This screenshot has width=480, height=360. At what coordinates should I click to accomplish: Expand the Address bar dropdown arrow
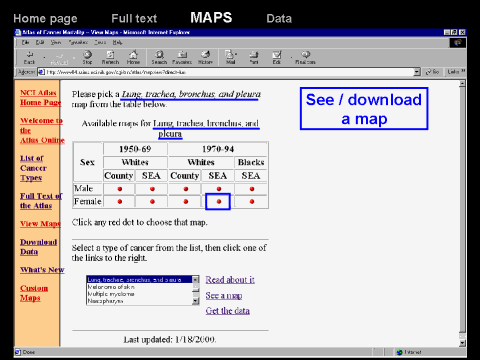coord(417,72)
